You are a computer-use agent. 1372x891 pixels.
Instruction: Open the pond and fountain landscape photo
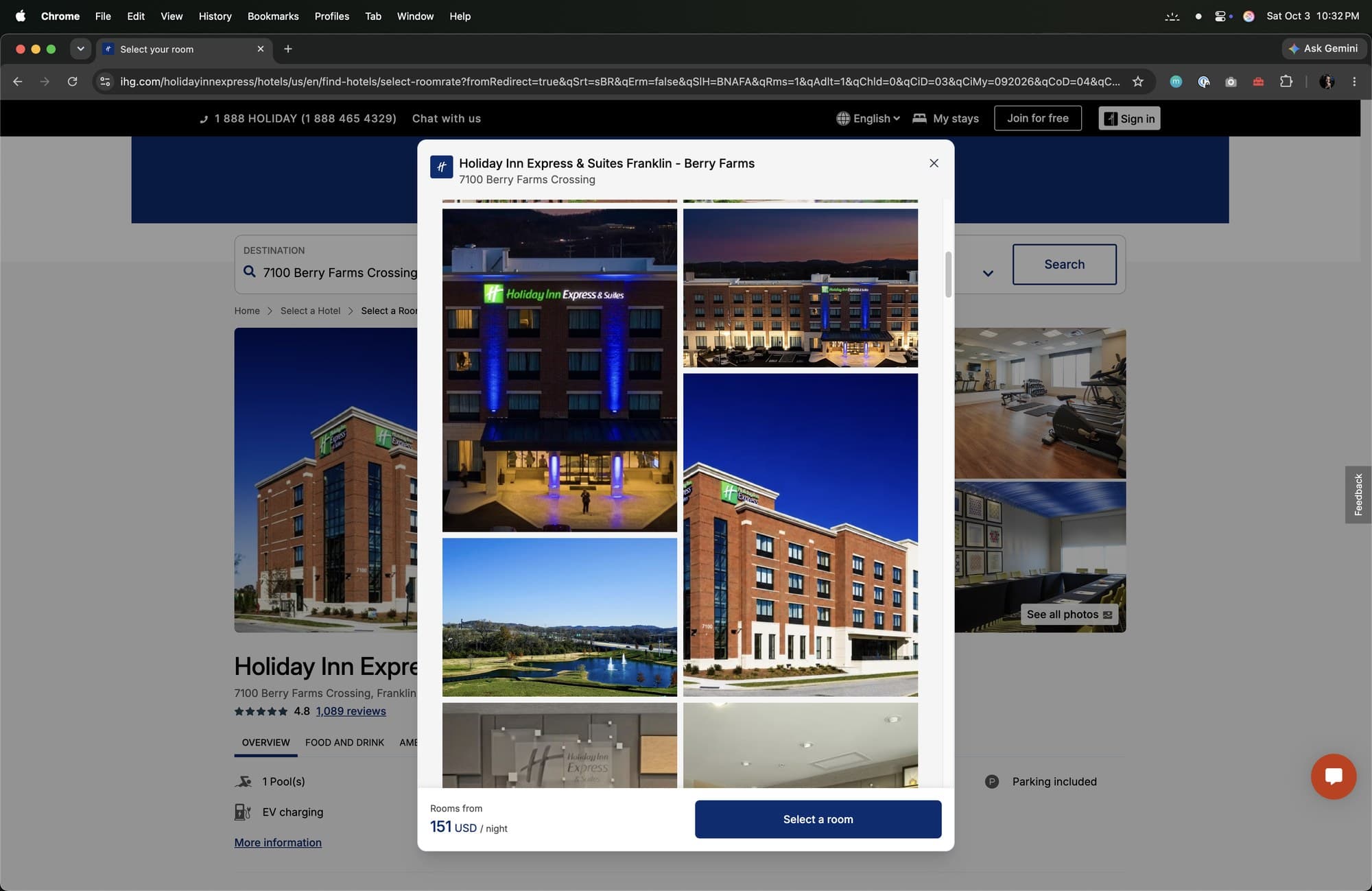[x=559, y=617]
